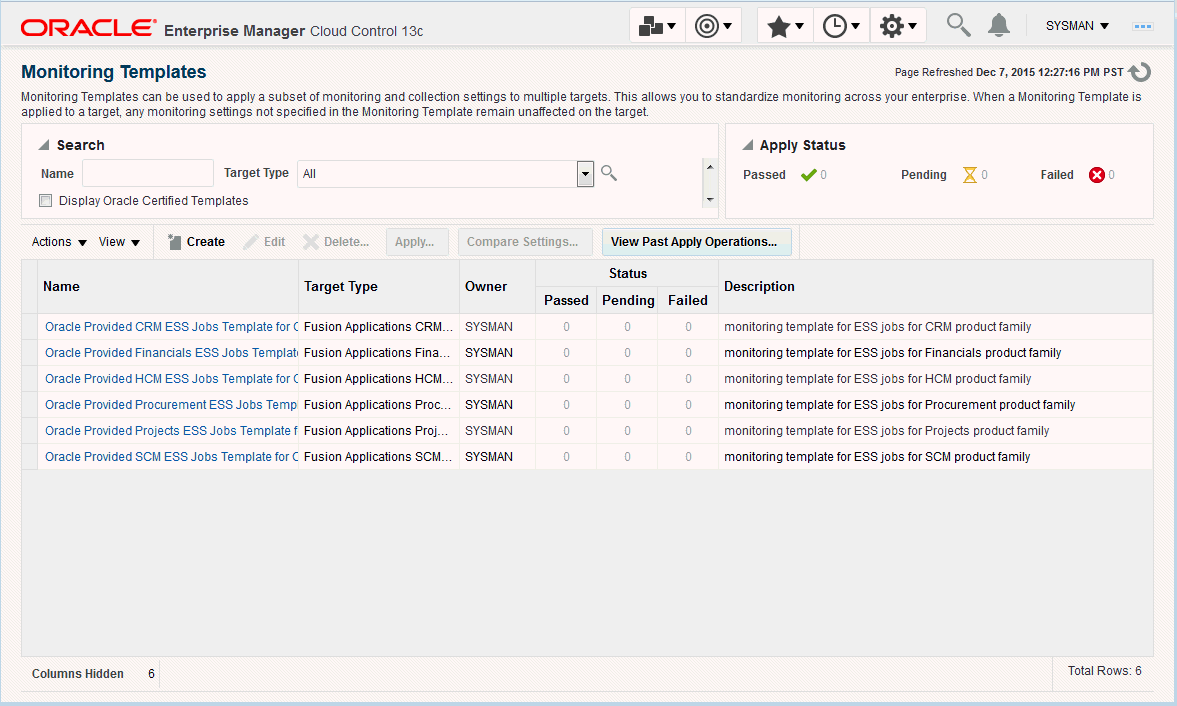Viewport: 1177px width, 706px height.
Task: Open the Favorites star menu
Action: 785,26
